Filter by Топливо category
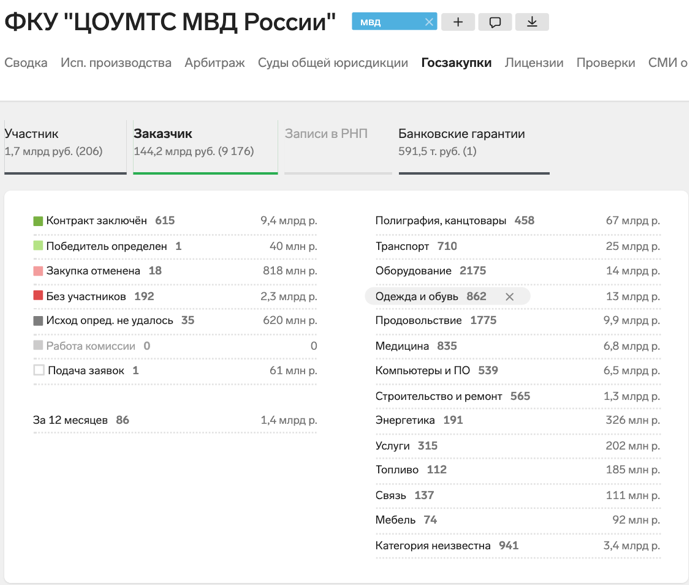 (518, 470)
